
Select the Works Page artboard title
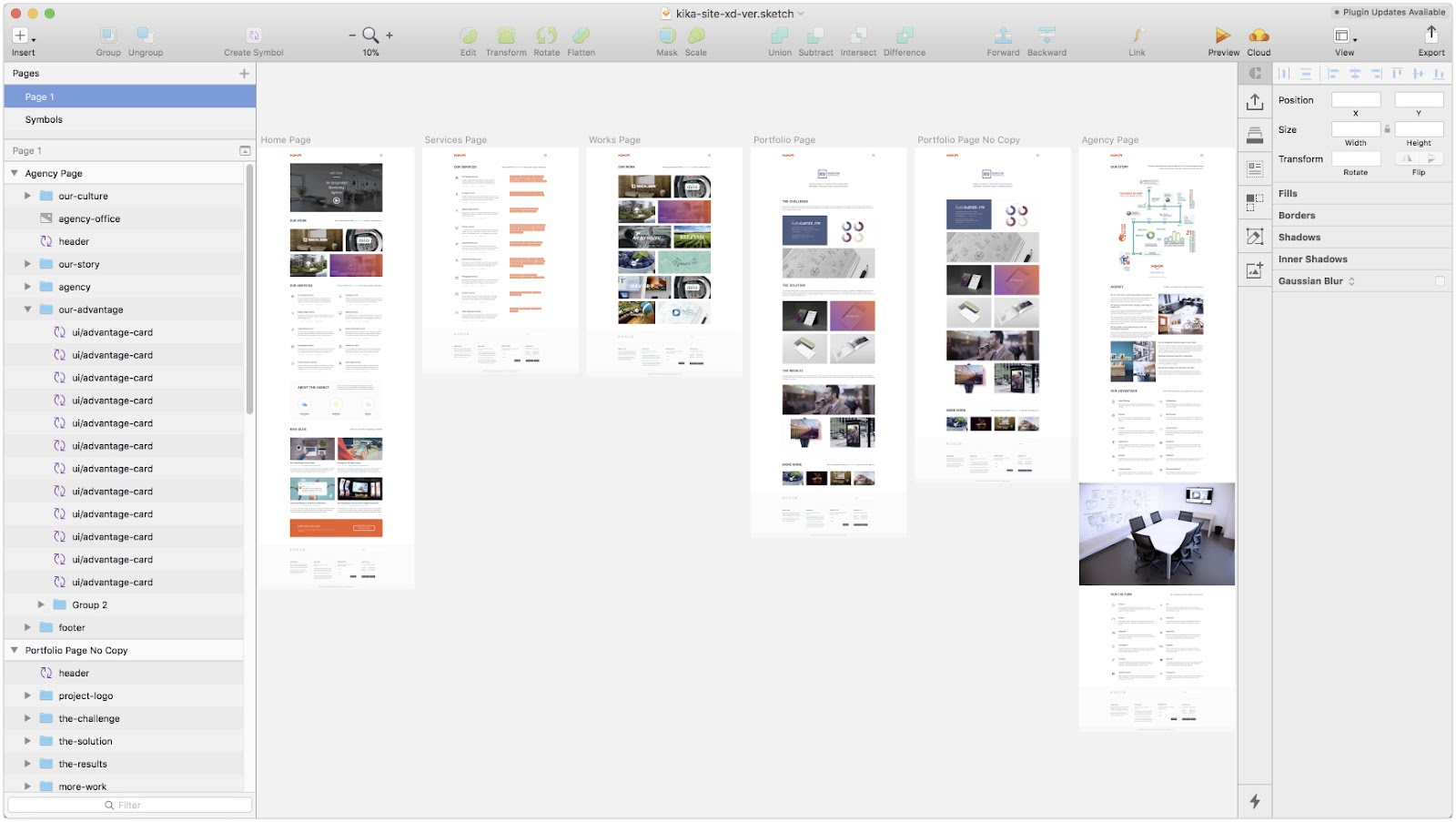pyautogui.click(x=614, y=140)
